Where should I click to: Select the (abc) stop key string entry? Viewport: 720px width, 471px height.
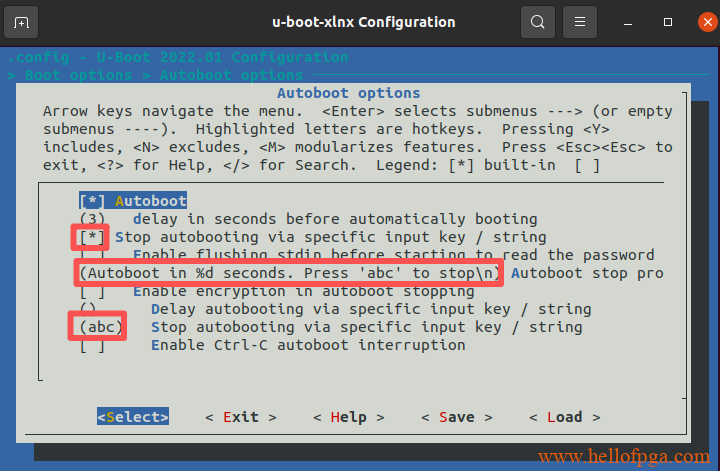pos(98,327)
